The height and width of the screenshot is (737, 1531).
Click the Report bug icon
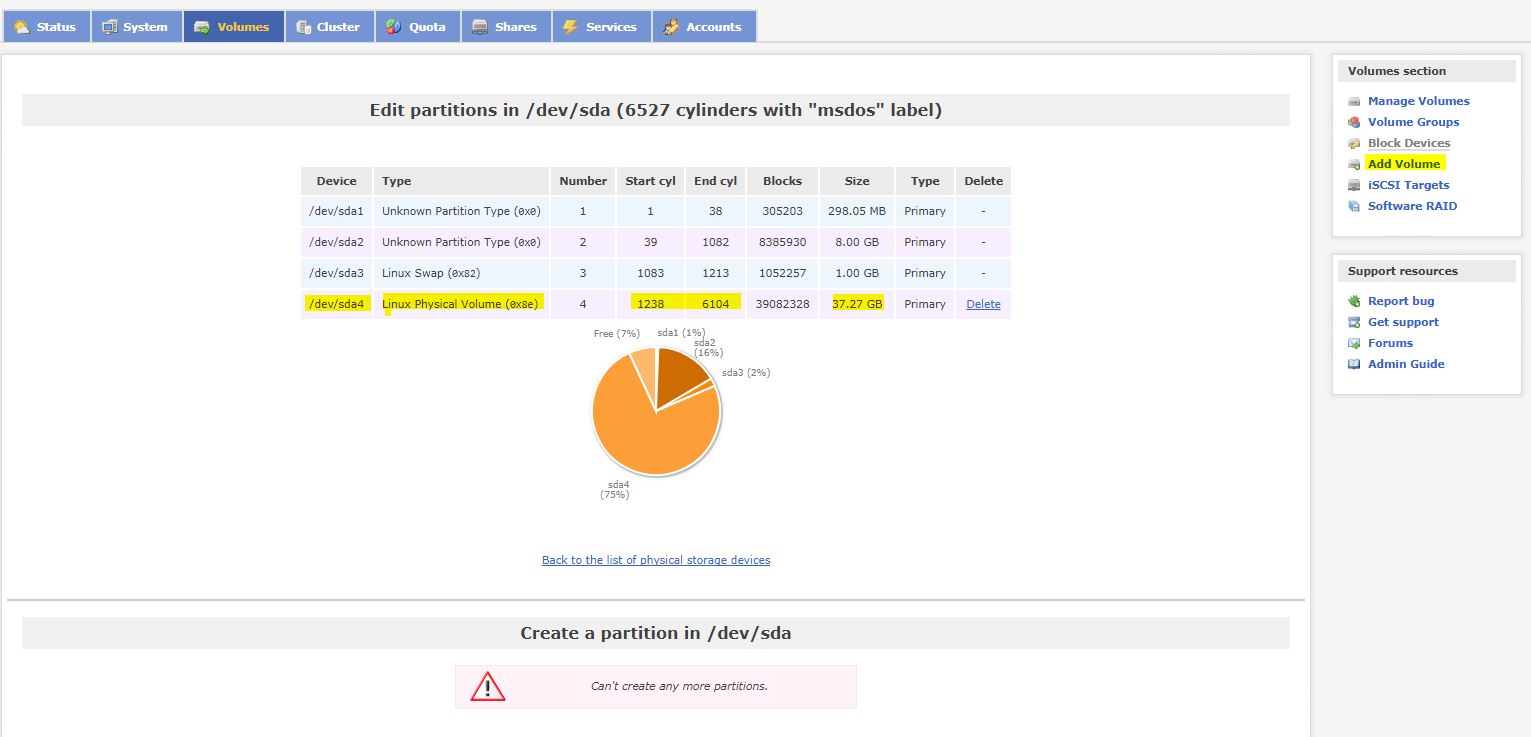[1354, 301]
